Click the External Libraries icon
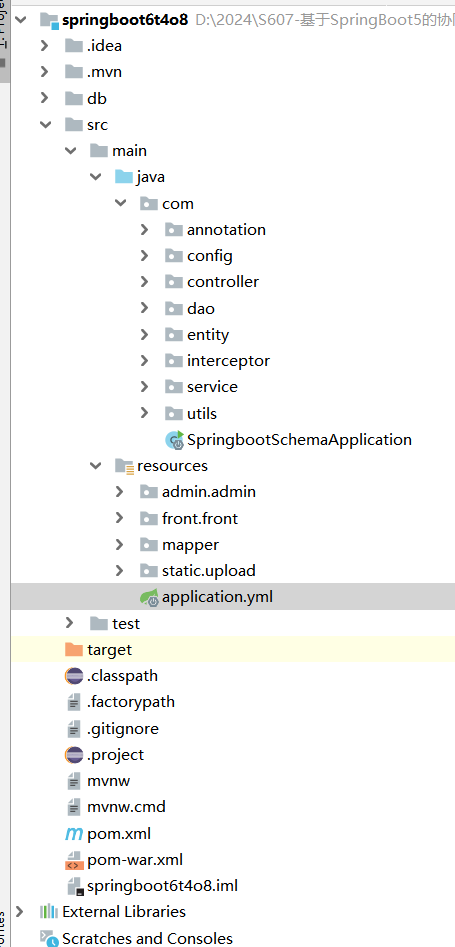The image size is (455, 947). pyautogui.click(x=48, y=911)
